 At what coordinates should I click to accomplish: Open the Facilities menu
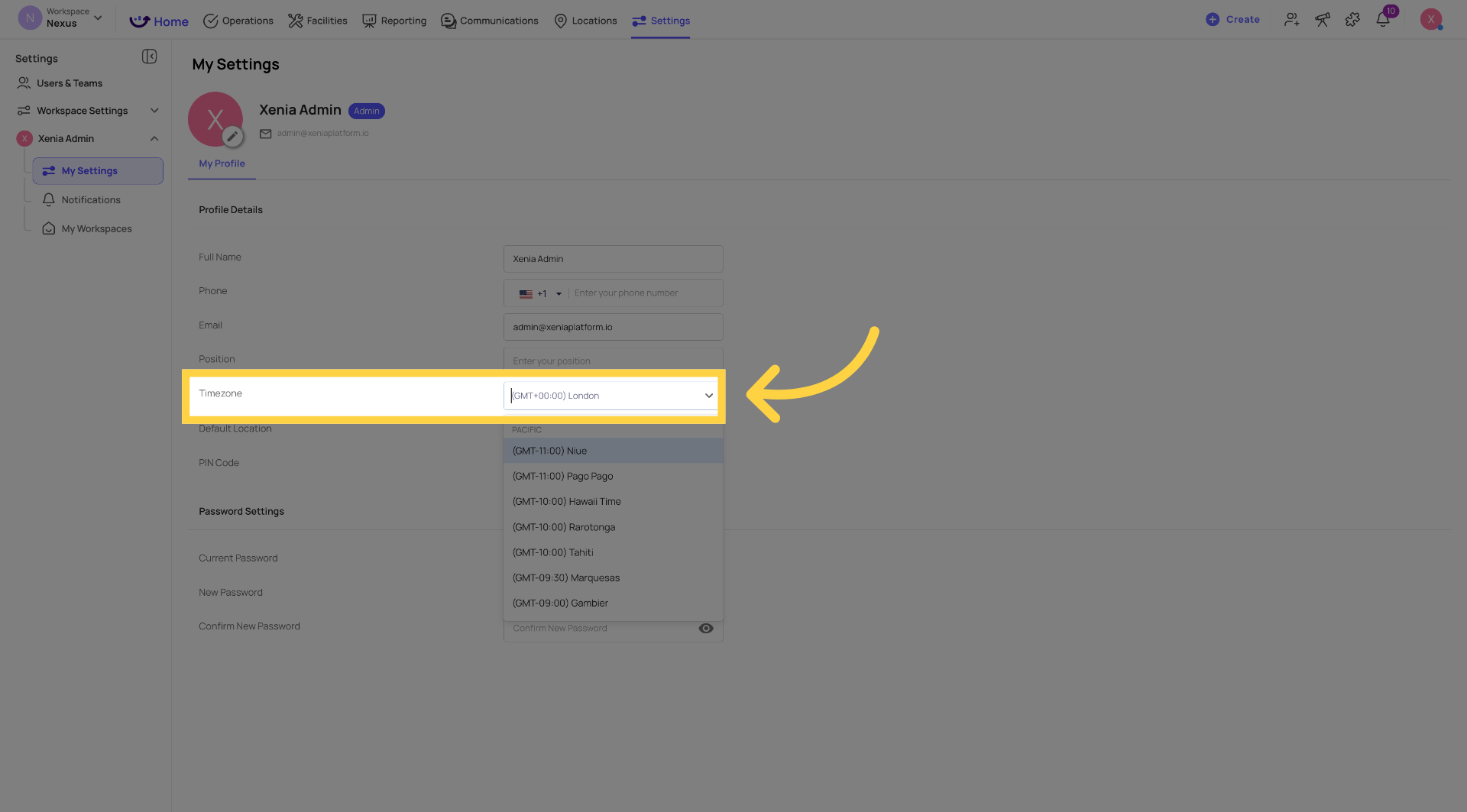point(317,21)
